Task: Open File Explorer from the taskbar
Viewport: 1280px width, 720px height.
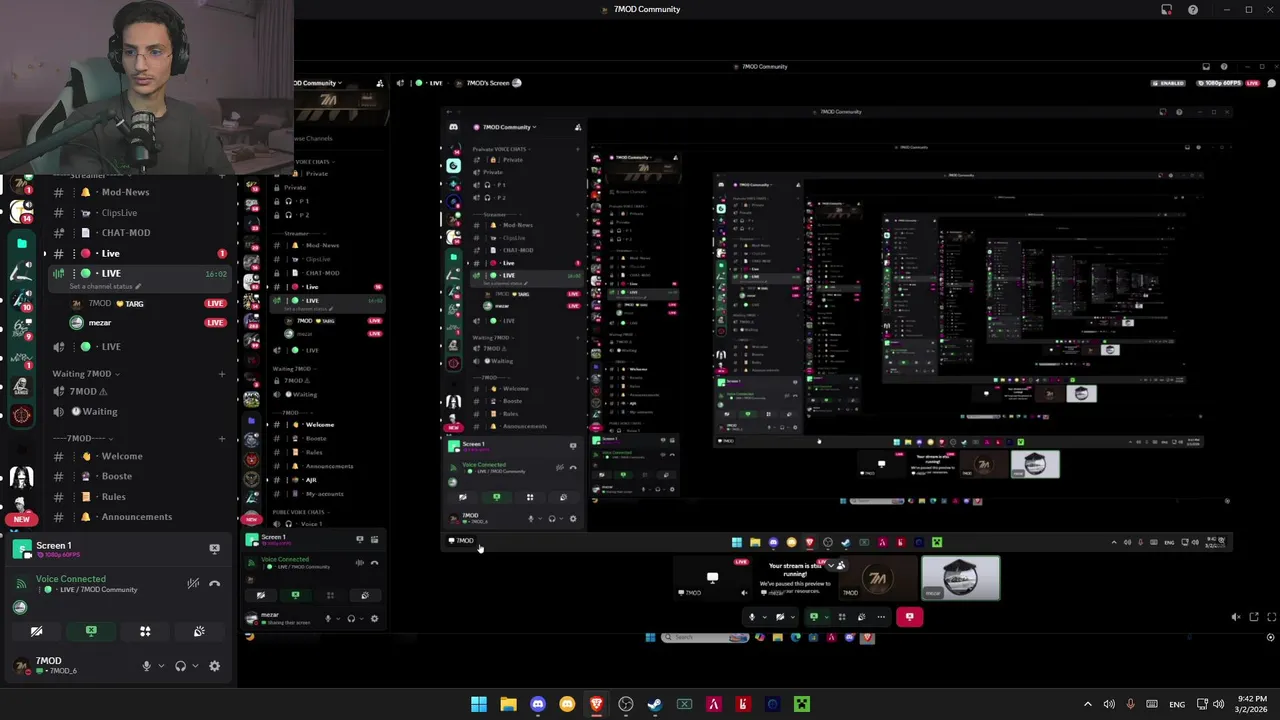Action: pos(508,704)
